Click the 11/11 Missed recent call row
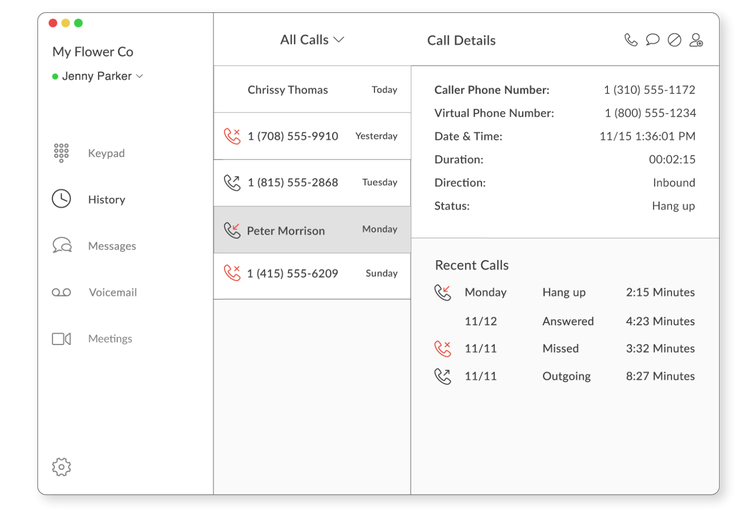Screen dimensions: 750x515 coord(564,349)
